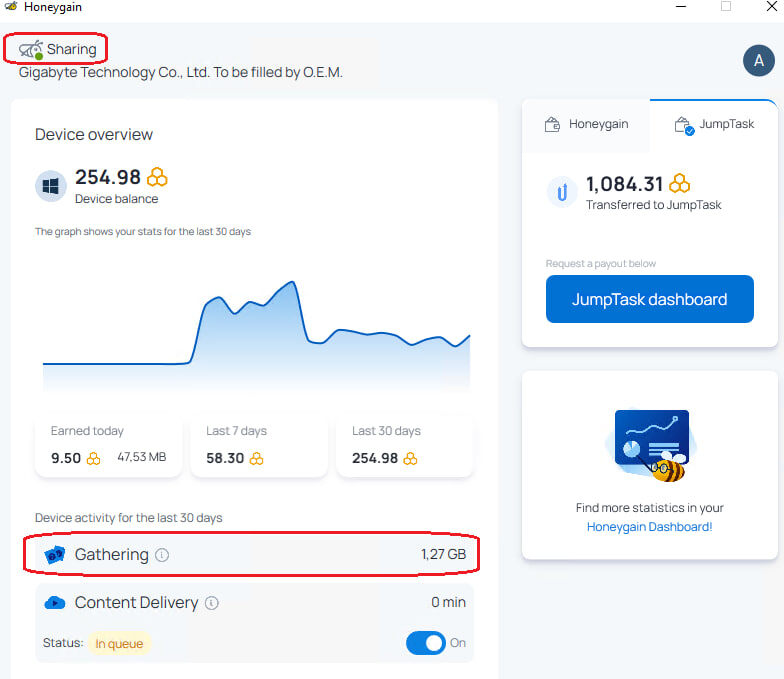Open the account avatar labeled A
The image size is (784, 679).
(x=758, y=60)
